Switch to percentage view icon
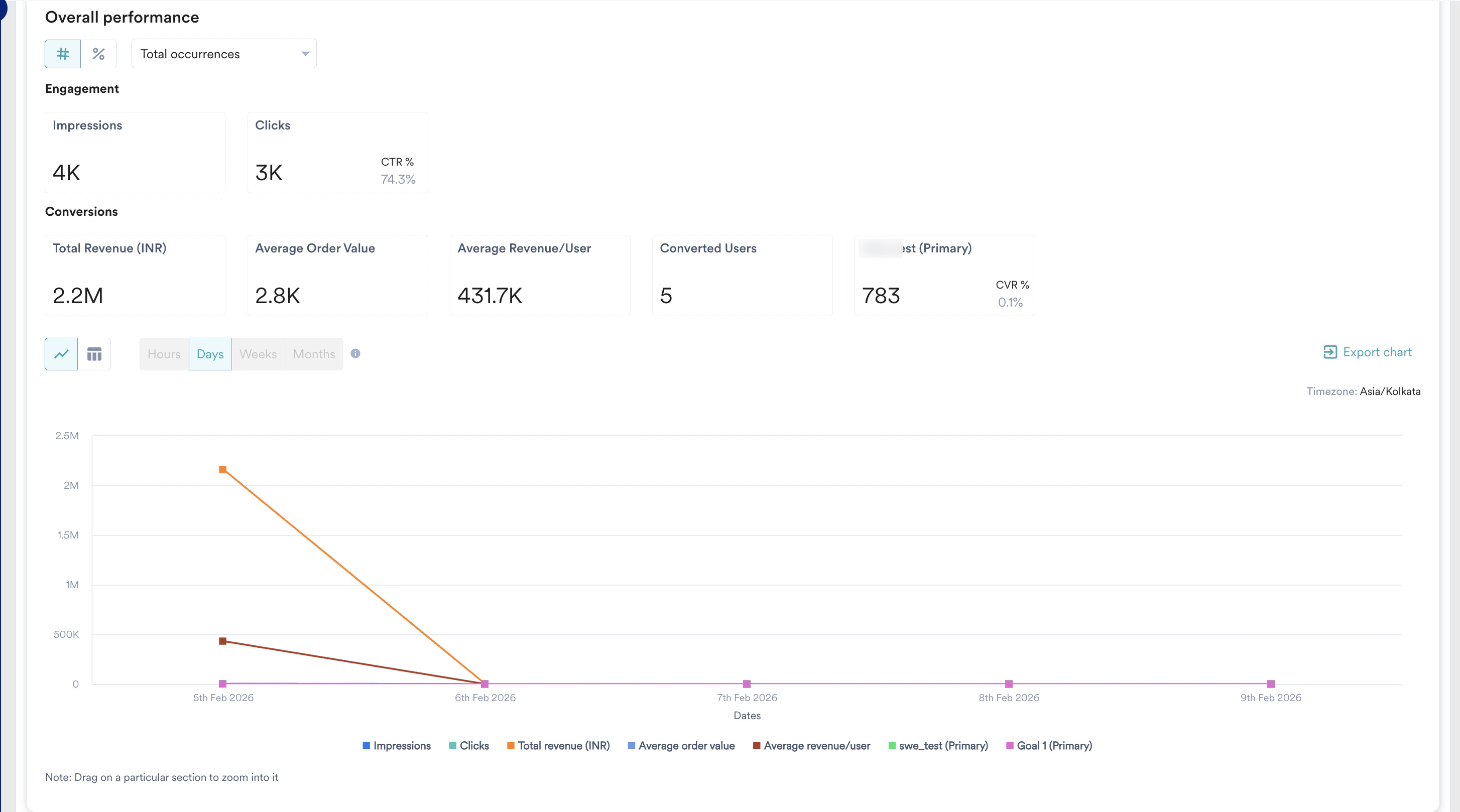 [98, 54]
